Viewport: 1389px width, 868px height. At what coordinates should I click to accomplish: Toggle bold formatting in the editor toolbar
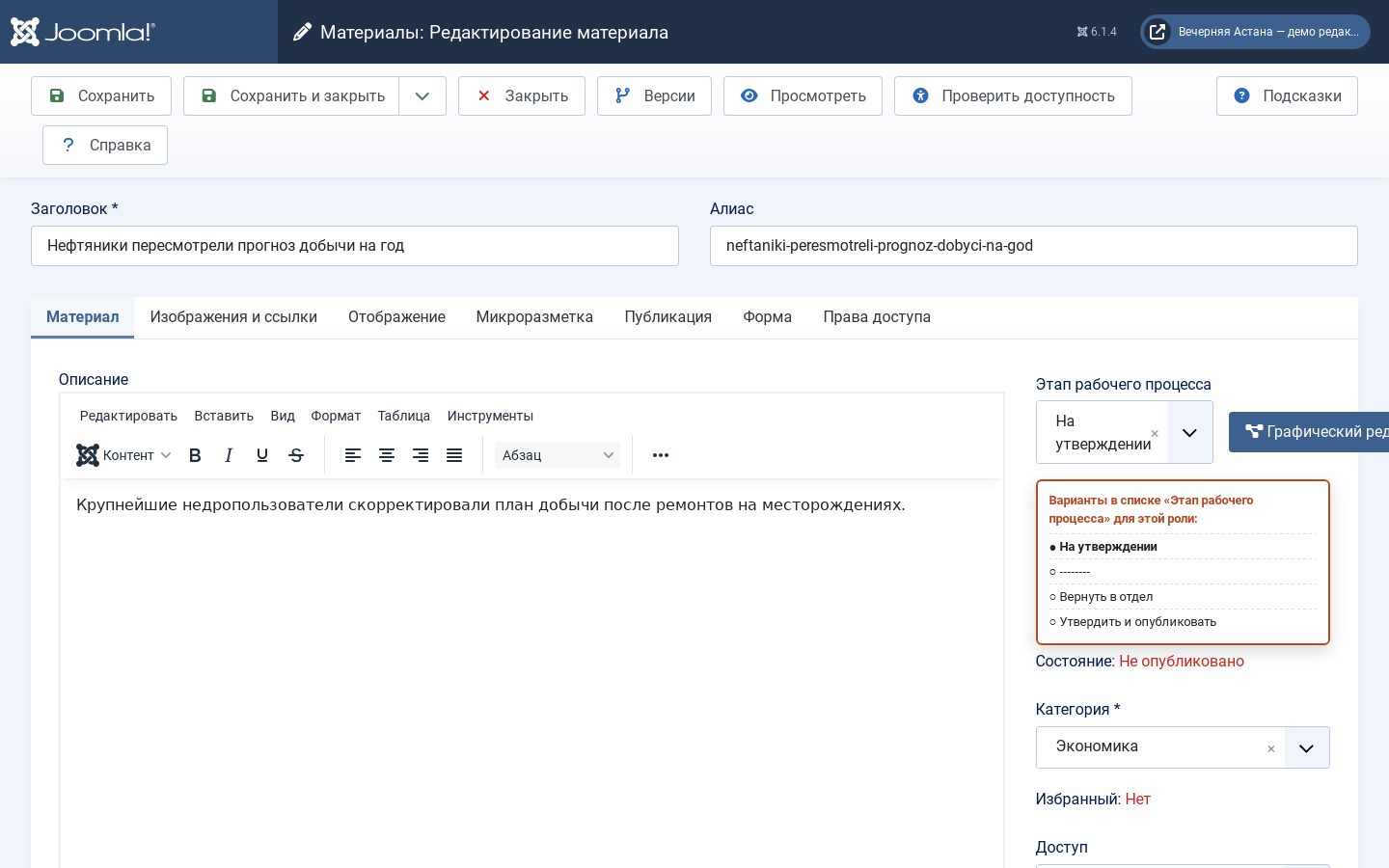195,455
